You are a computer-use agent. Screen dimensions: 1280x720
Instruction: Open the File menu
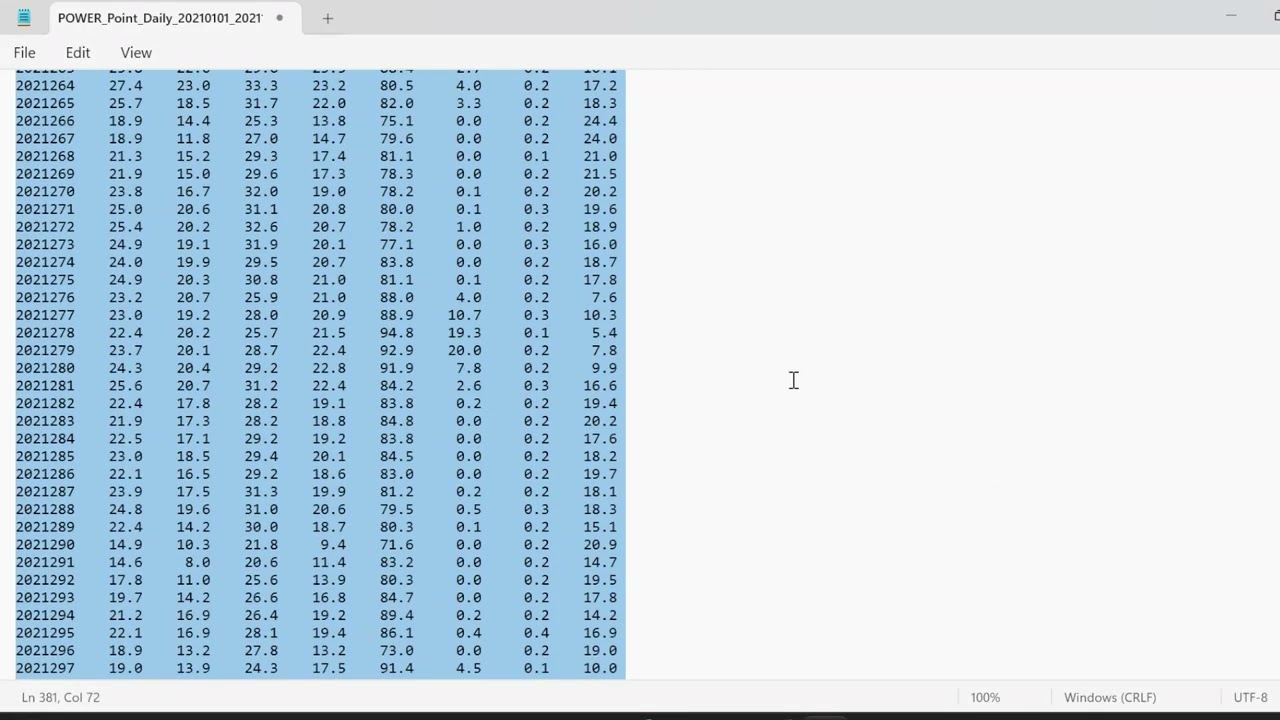click(x=25, y=53)
